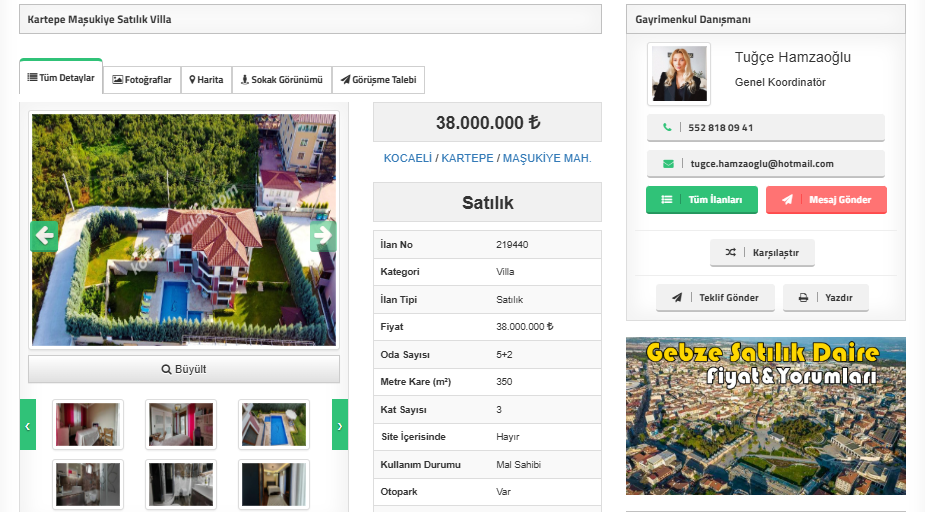Print the listing with Yazdır

coord(825,298)
